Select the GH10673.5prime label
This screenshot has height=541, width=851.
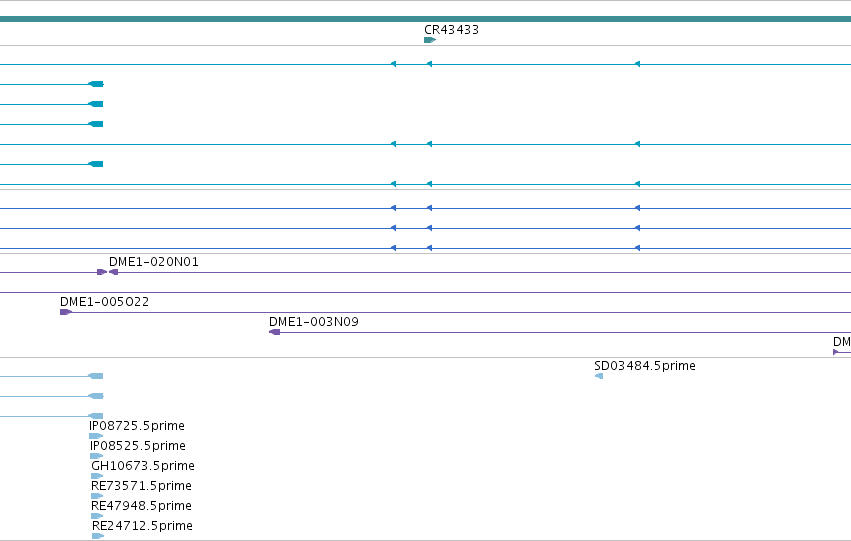tap(143, 466)
